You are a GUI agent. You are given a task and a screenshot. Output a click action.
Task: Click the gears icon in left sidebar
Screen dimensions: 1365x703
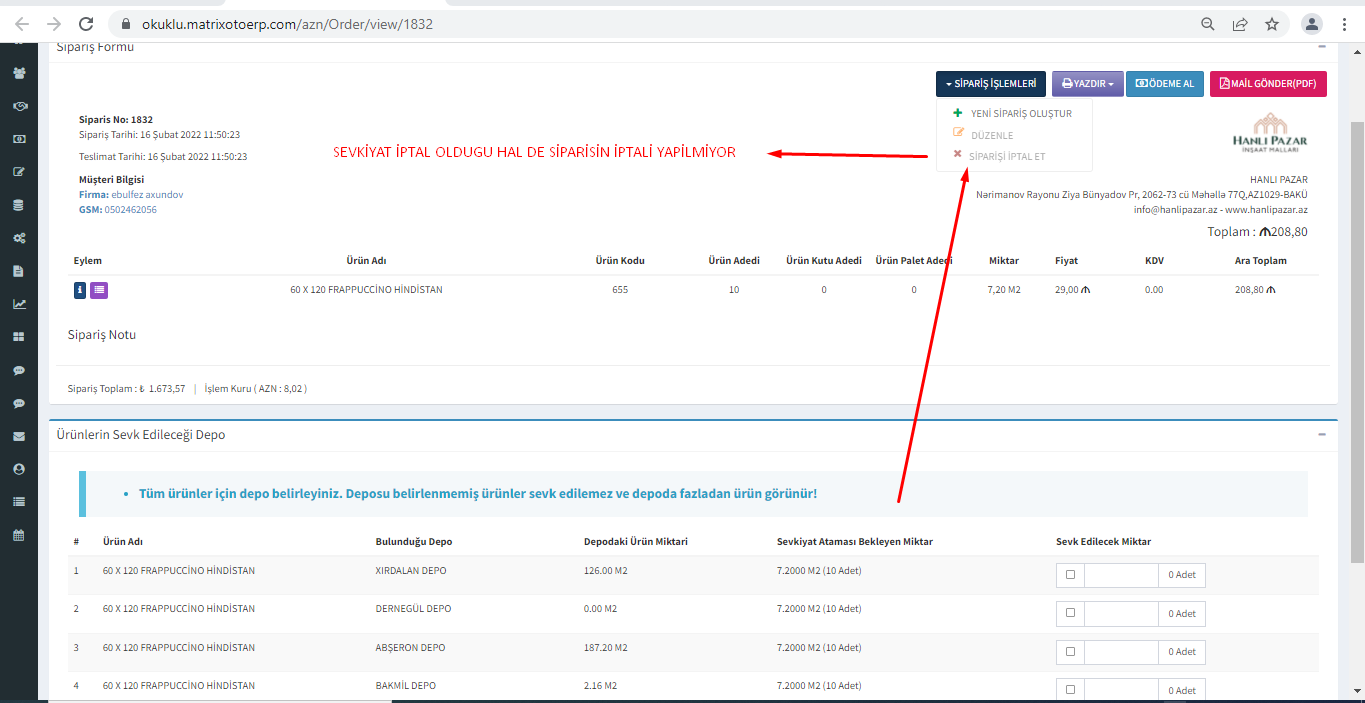click(18, 238)
